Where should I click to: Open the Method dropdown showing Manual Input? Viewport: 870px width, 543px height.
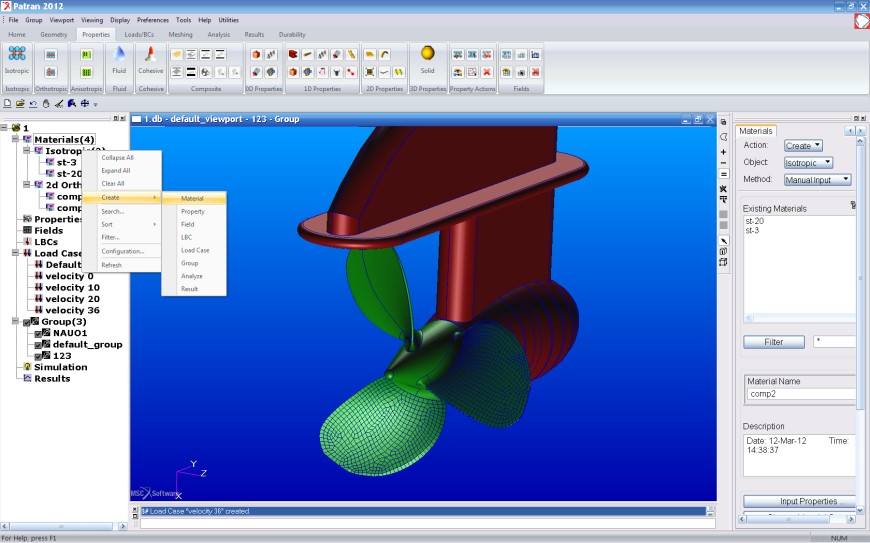pyautogui.click(x=817, y=180)
